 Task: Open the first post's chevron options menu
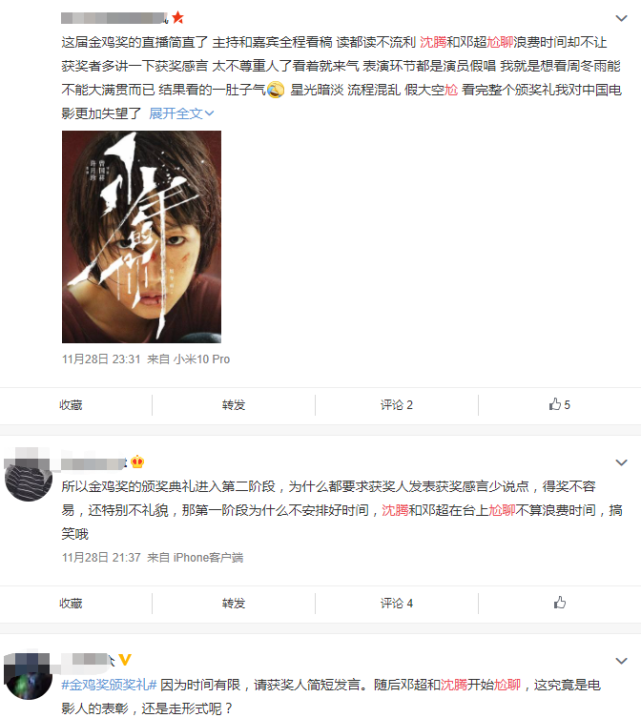(621, 18)
